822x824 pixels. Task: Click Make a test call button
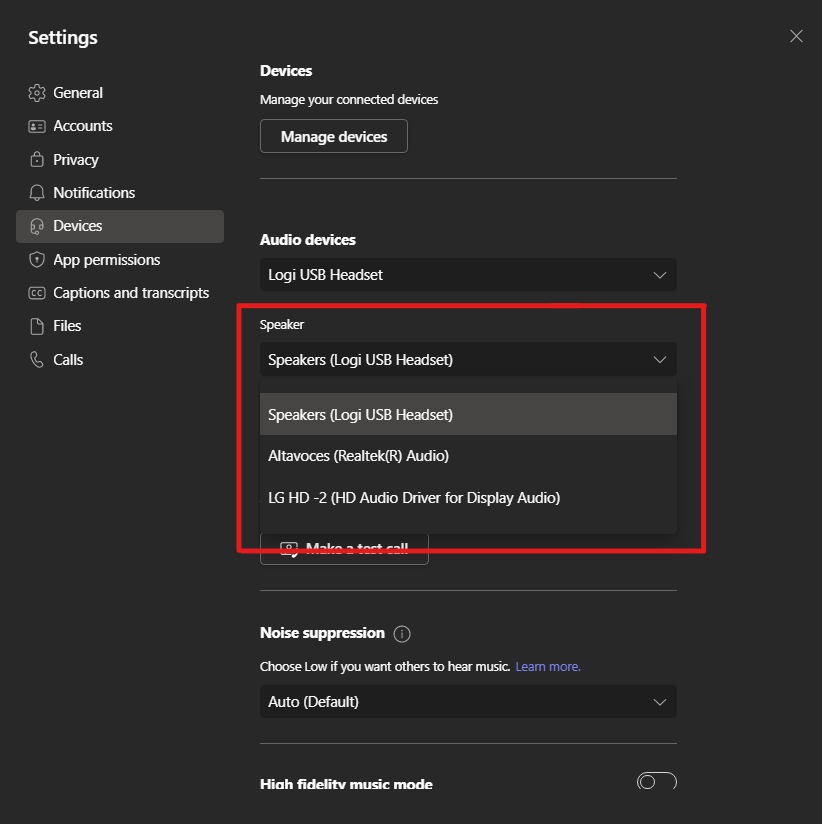click(344, 549)
